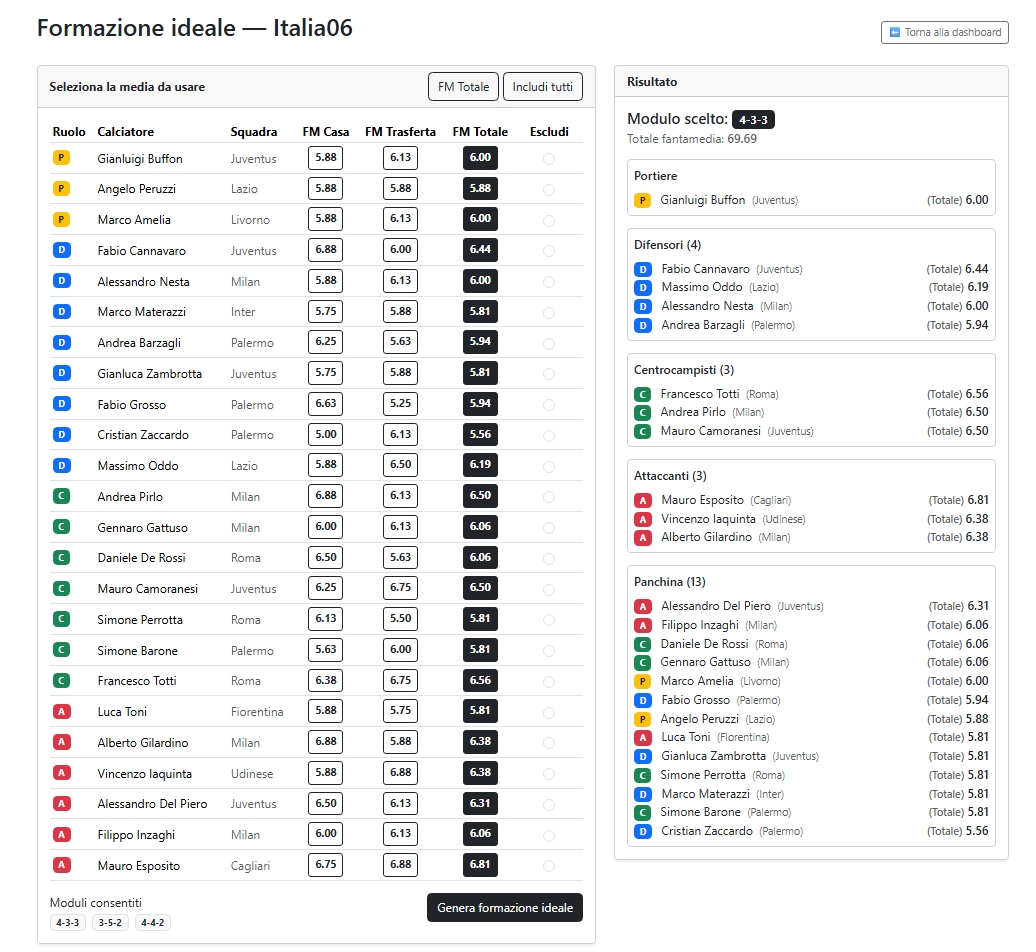Viewport: 1036px width, 952px height.
Task: Click the 4-4-2 allowed formation tag
Action: (x=153, y=922)
